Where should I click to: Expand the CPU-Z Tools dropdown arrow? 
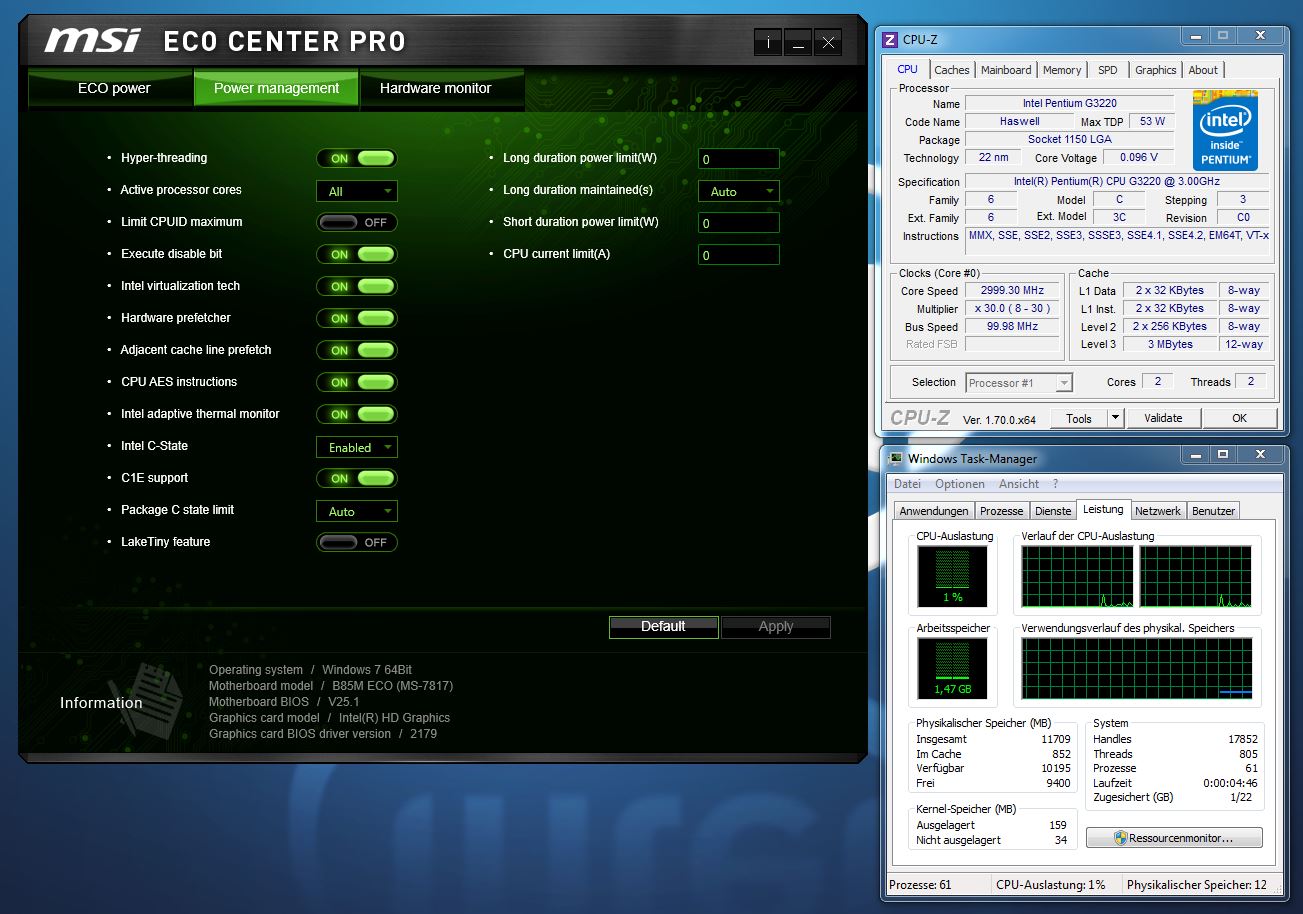coord(1116,418)
